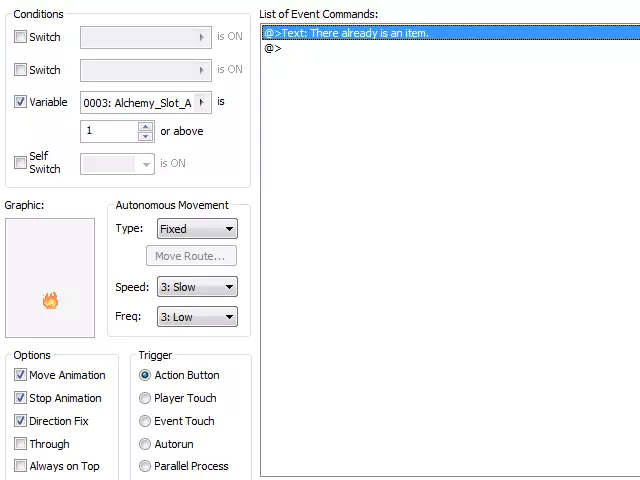Toggle the Through option

(20, 443)
